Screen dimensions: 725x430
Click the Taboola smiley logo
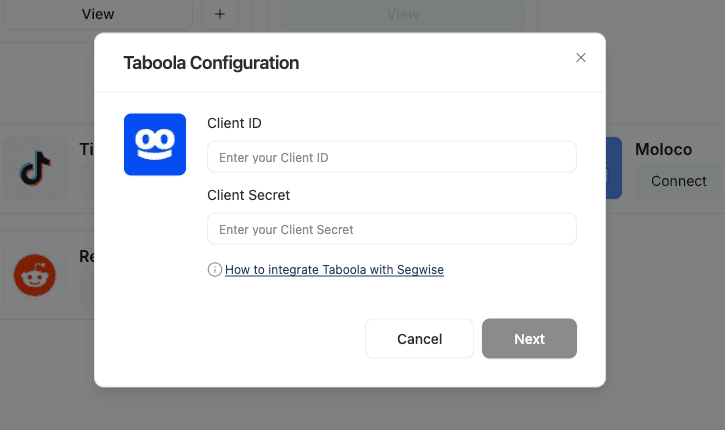[155, 144]
